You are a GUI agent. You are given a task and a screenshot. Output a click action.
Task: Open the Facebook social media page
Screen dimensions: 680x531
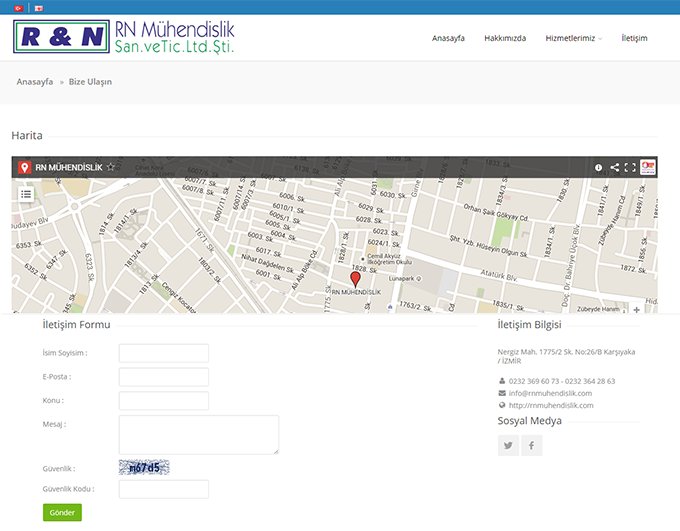tap(532, 446)
